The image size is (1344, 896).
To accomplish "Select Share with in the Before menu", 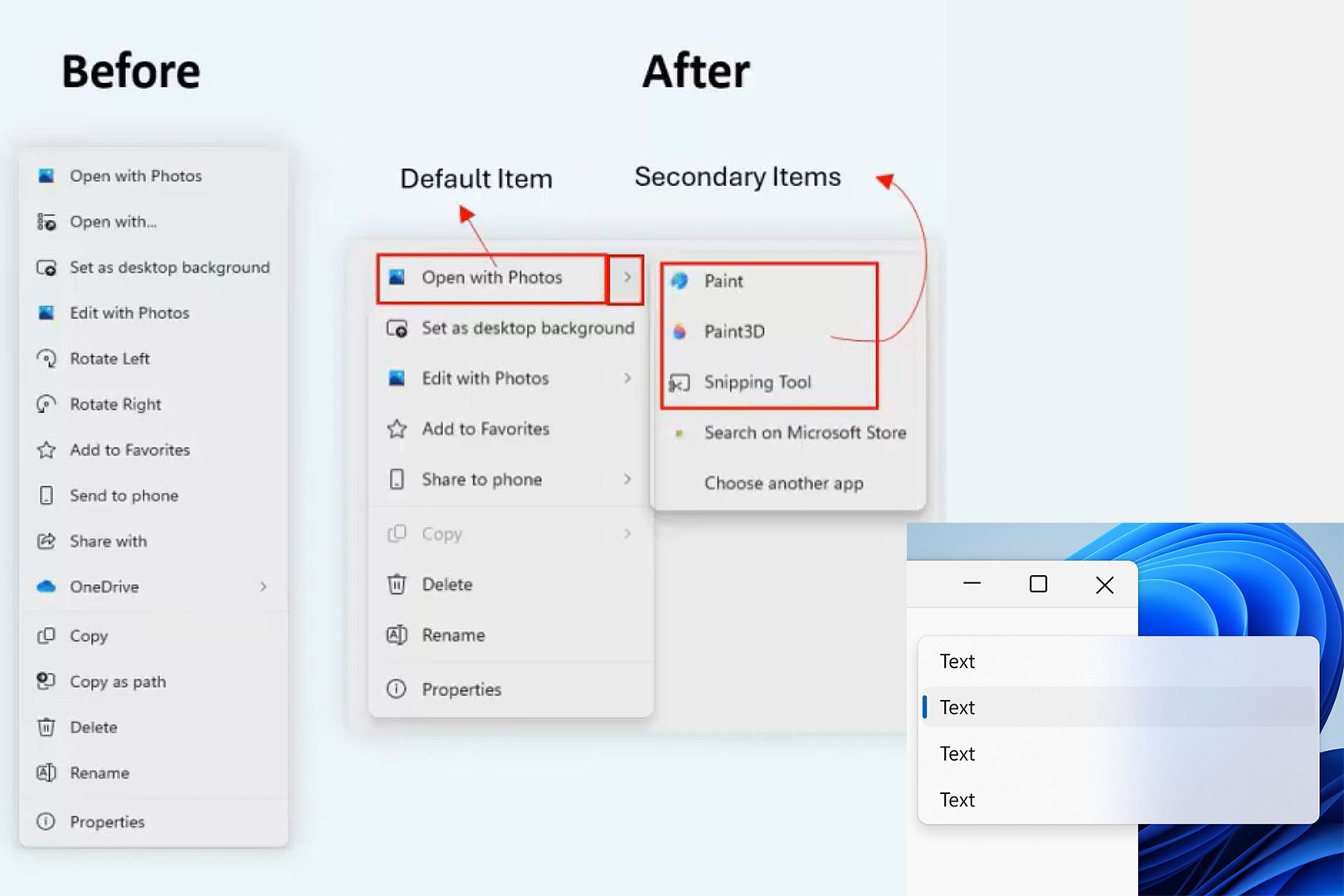I will (x=108, y=541).
